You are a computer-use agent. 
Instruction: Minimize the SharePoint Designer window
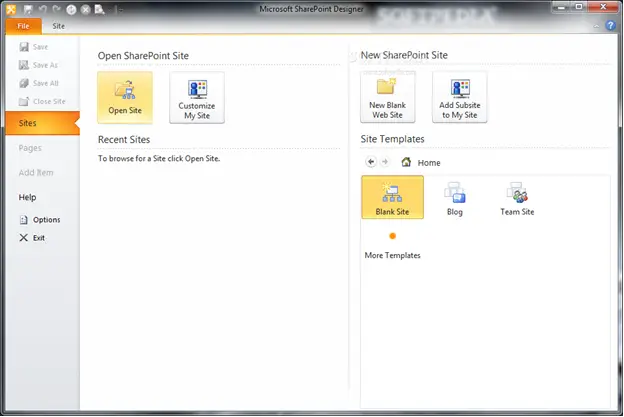[x=561, y=7]
